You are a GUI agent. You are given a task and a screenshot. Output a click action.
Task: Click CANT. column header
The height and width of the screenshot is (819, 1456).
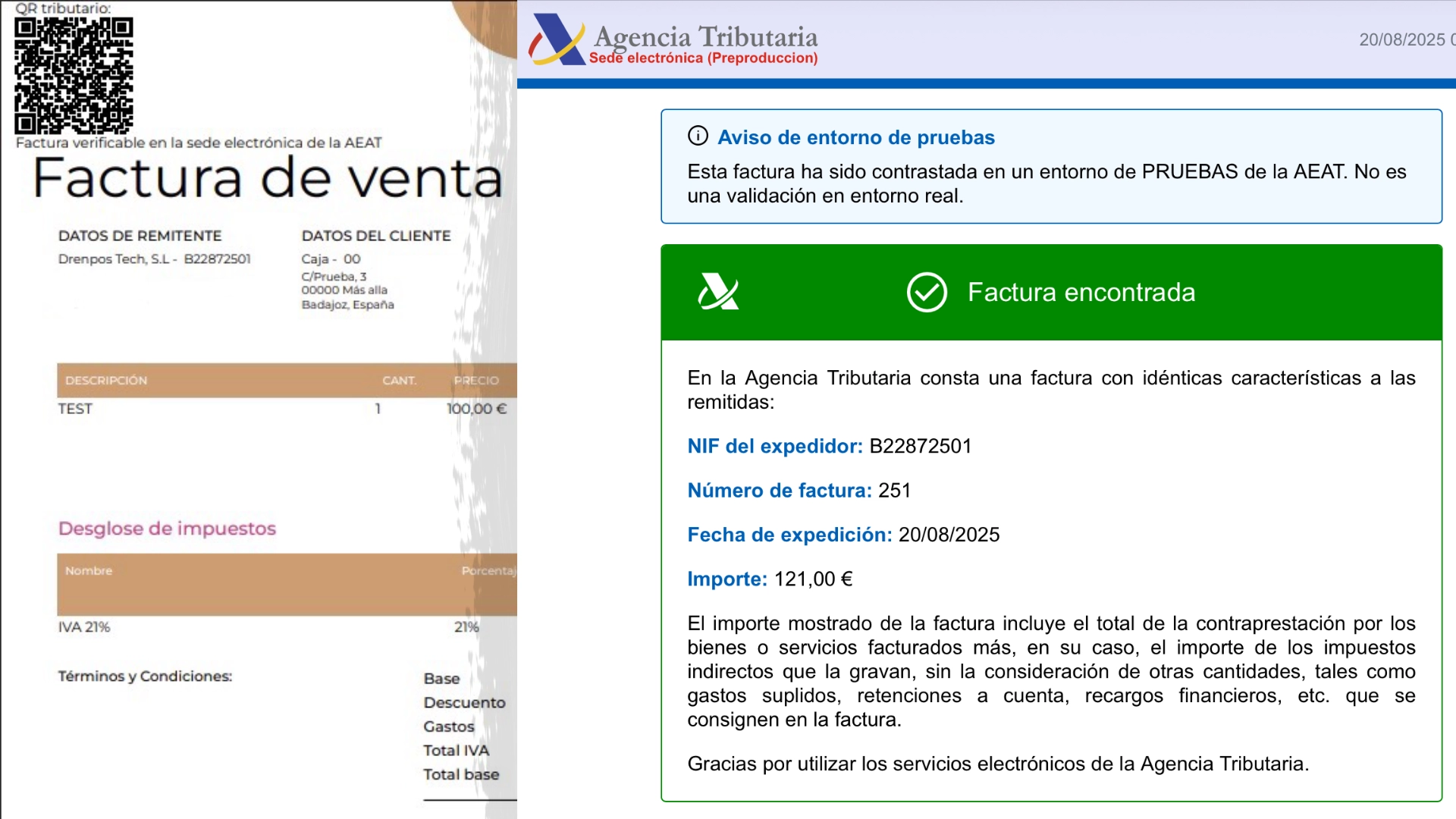tap(400, 381)
